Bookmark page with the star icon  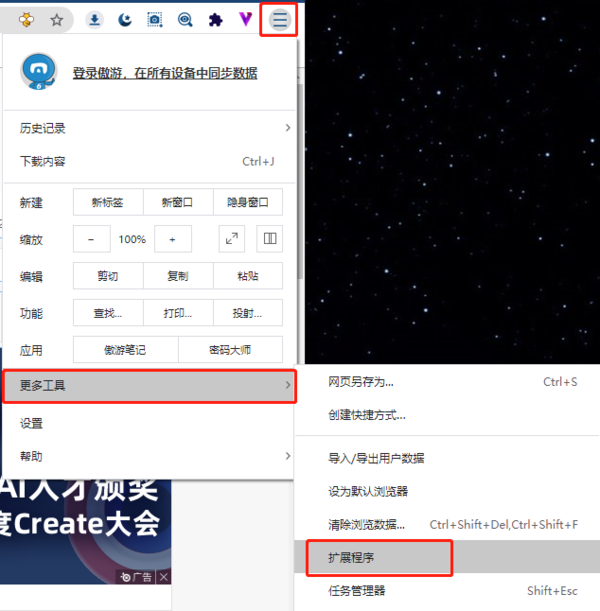57,19
